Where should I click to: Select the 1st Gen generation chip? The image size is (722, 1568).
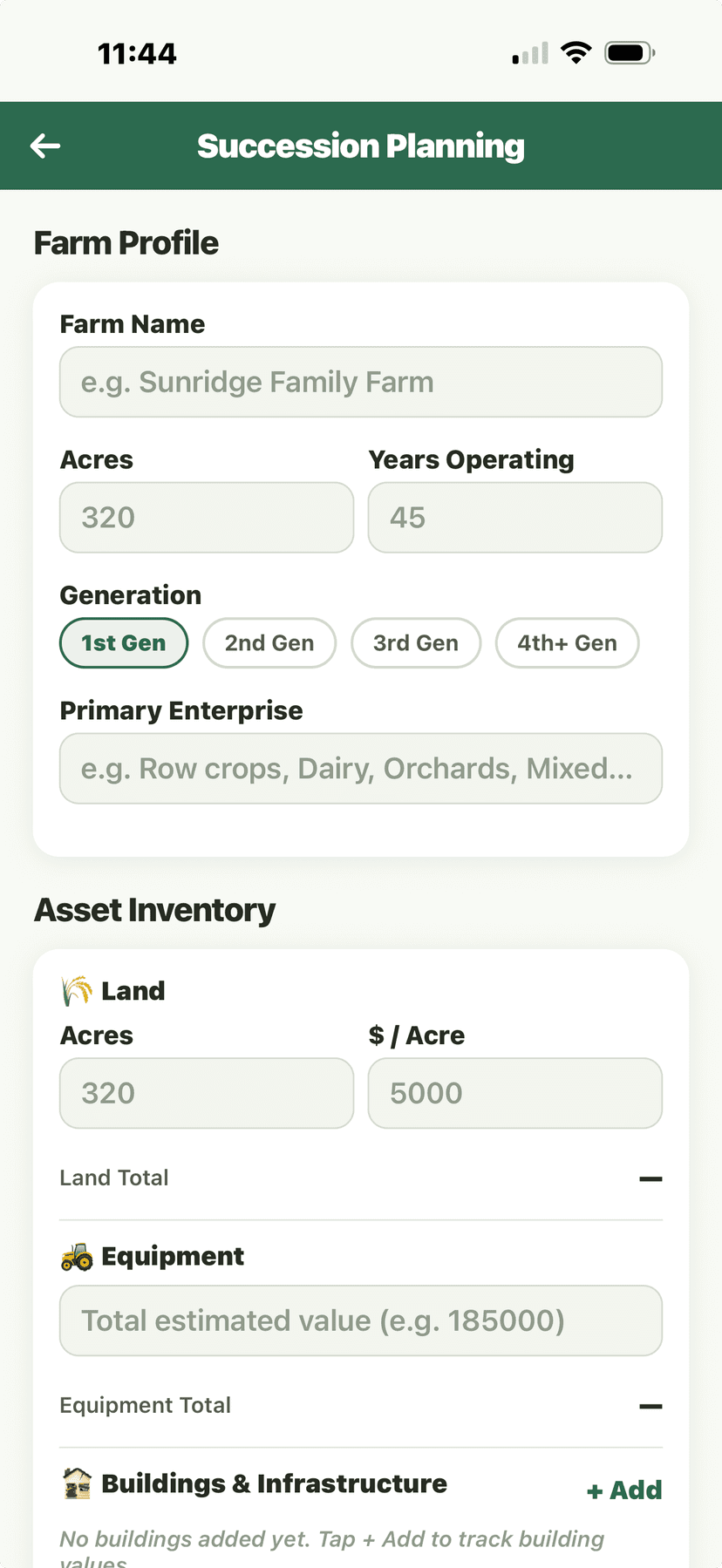tap(123, 642)
